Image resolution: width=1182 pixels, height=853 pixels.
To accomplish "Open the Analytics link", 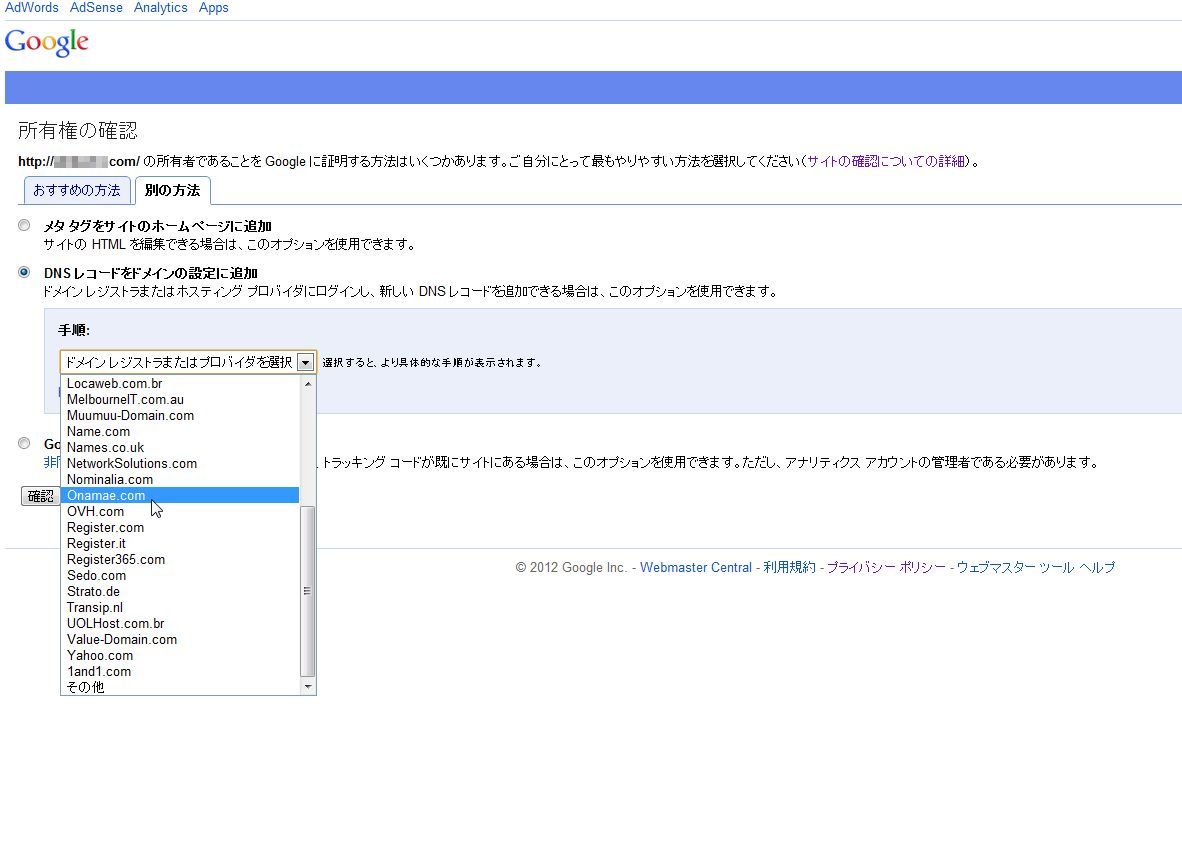I will 161,8.
